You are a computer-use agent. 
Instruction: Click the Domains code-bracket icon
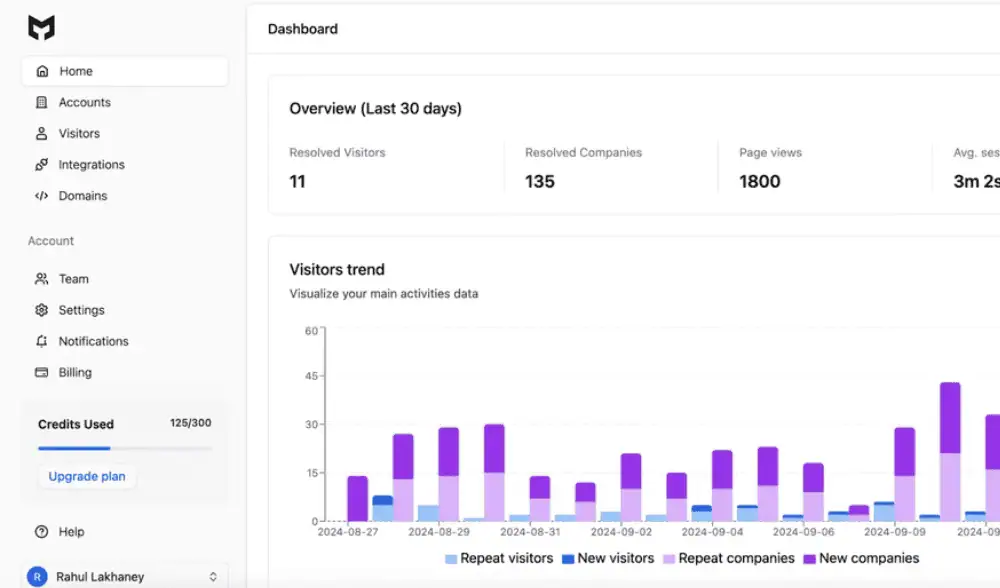(x=42, y=196)
